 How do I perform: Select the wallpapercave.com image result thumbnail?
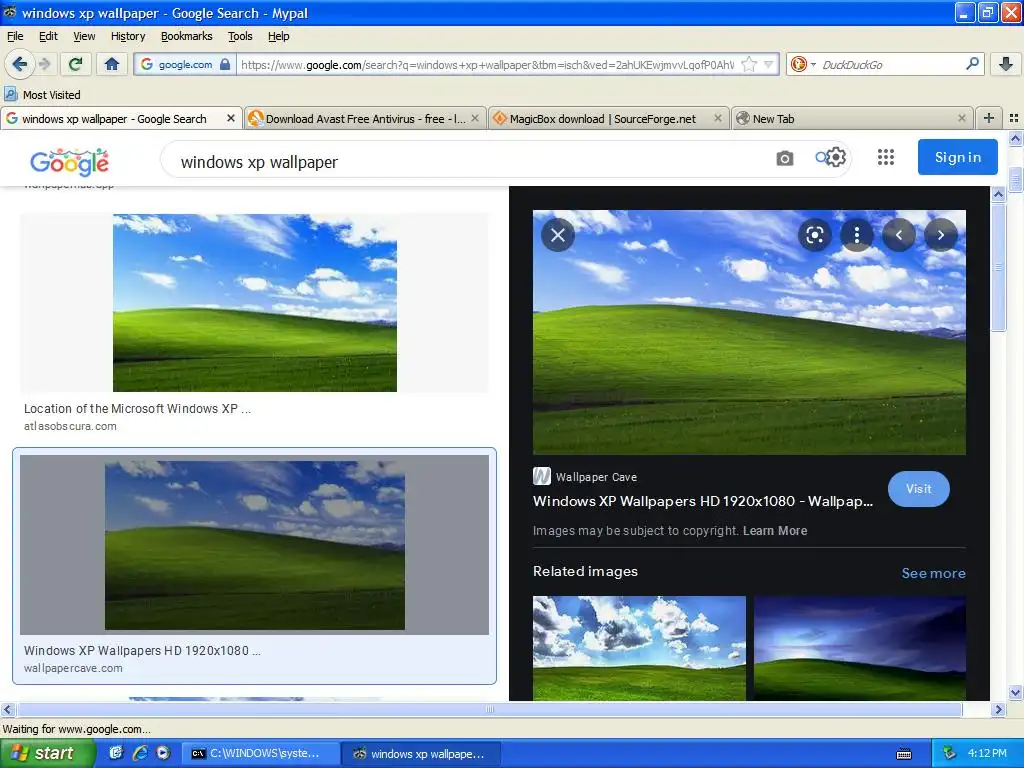pyautogui.click(x=255, y=545)
